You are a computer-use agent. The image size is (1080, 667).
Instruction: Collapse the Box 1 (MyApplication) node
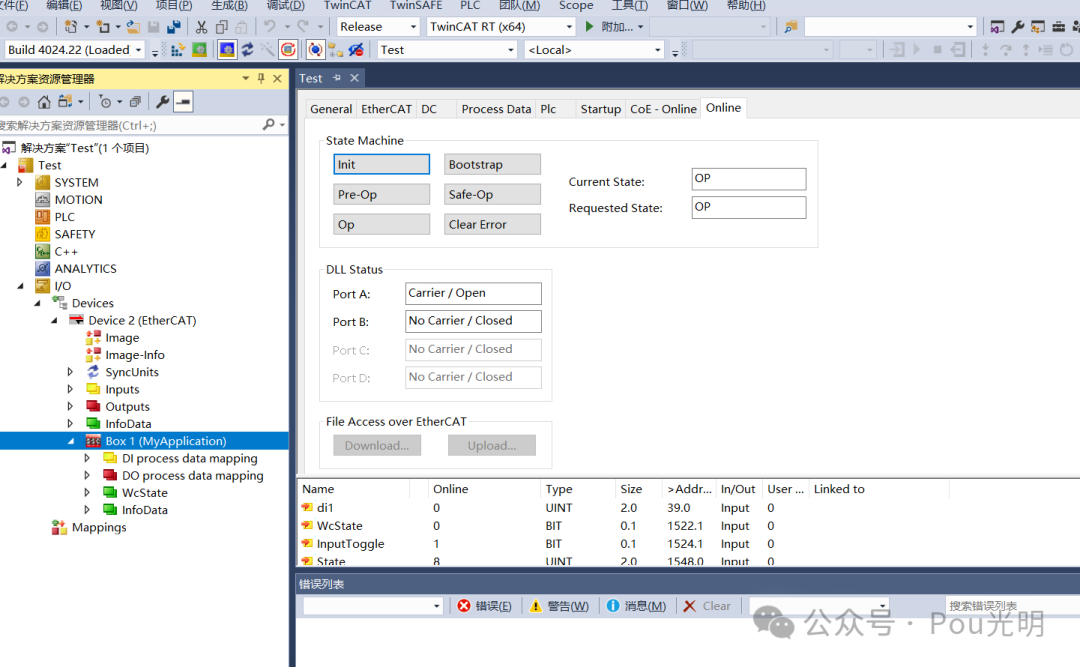click(71, 441)
